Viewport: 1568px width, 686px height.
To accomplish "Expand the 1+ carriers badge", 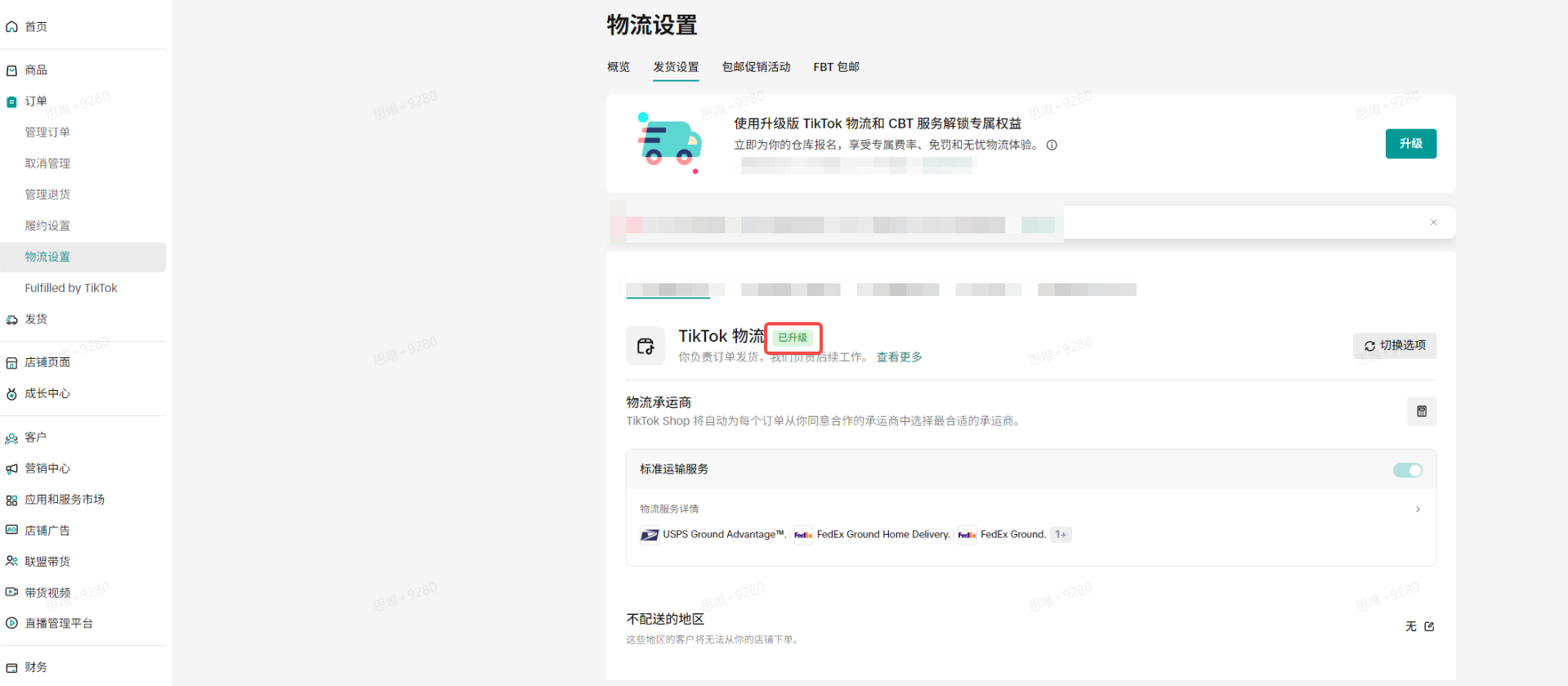I will pyautogui.click(x=1061, y=535).
